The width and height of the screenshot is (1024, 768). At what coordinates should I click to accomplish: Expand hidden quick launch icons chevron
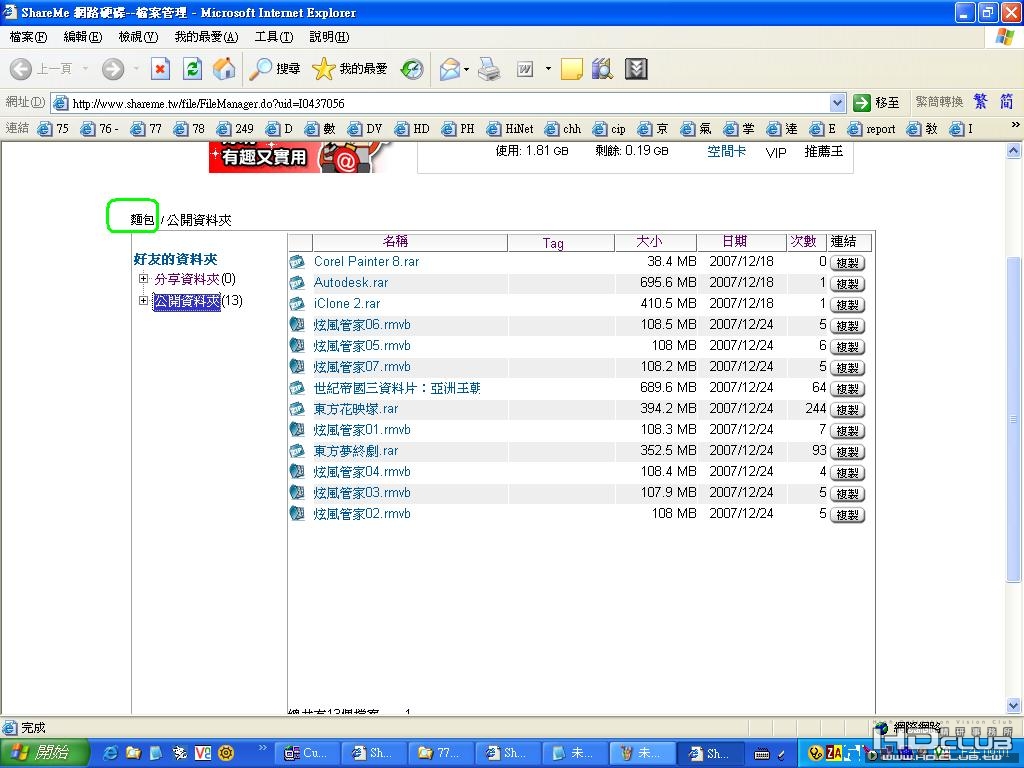point(263,747)
